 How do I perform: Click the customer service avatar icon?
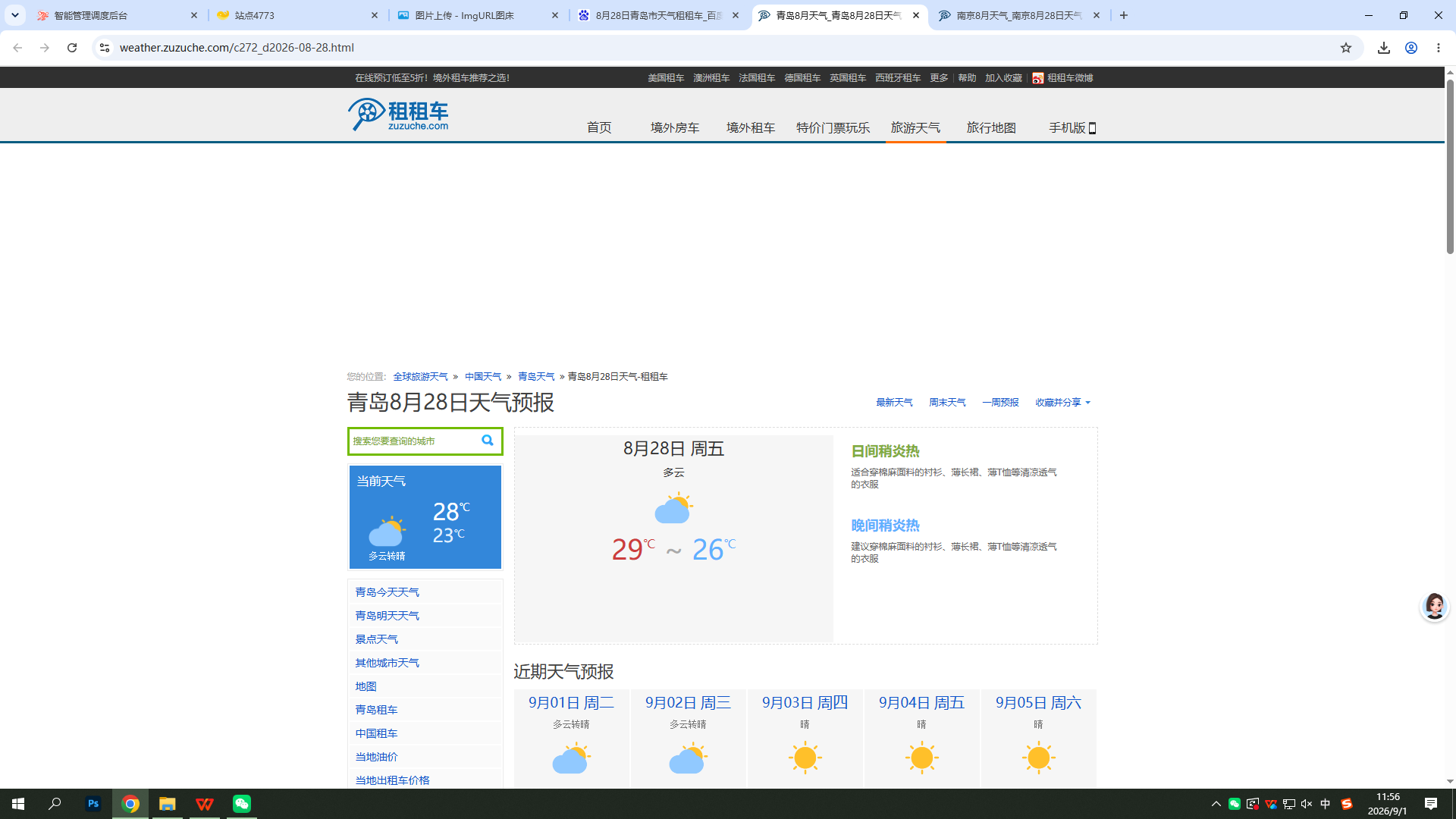coord(1434,606)
